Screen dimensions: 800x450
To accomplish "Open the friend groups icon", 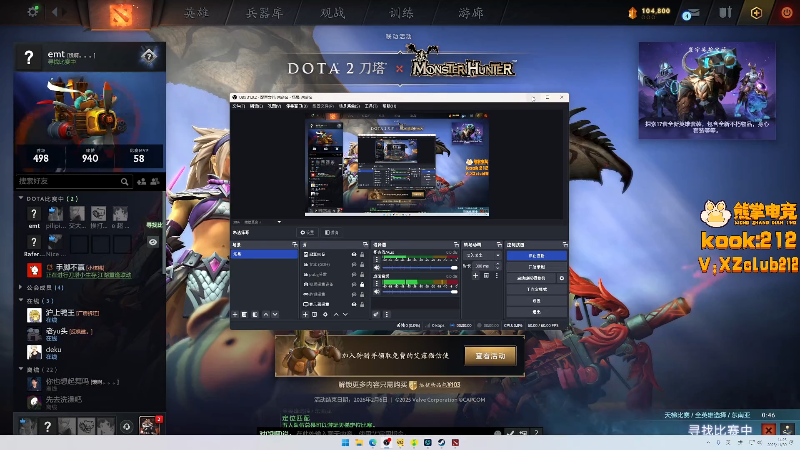I will pyautogui.click(x=155, y=181).
